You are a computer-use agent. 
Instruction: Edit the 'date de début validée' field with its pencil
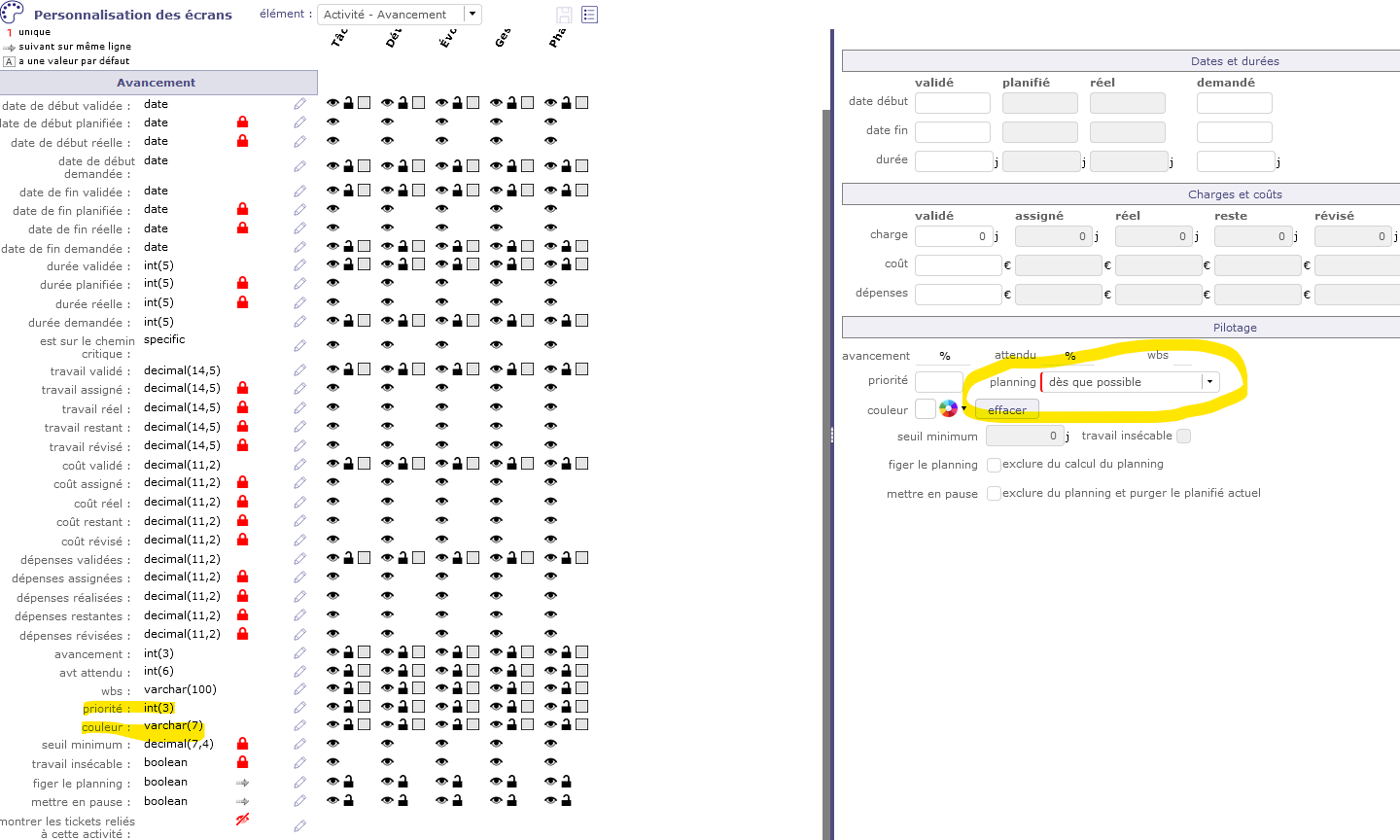pos(299,104)
